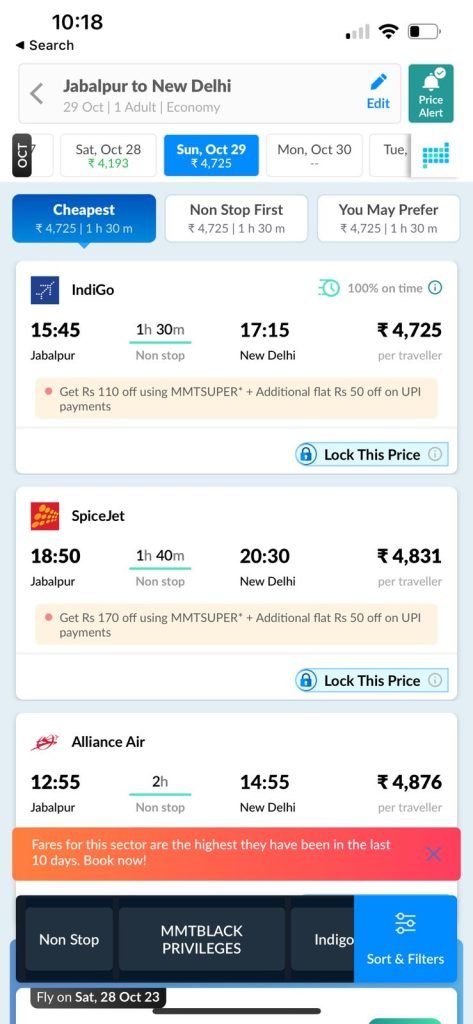Image resolution: width=473 pixels, height=1024 pixels.
Task: Select the Sat, Oct 28 date
Action: [x=108, y=155]
